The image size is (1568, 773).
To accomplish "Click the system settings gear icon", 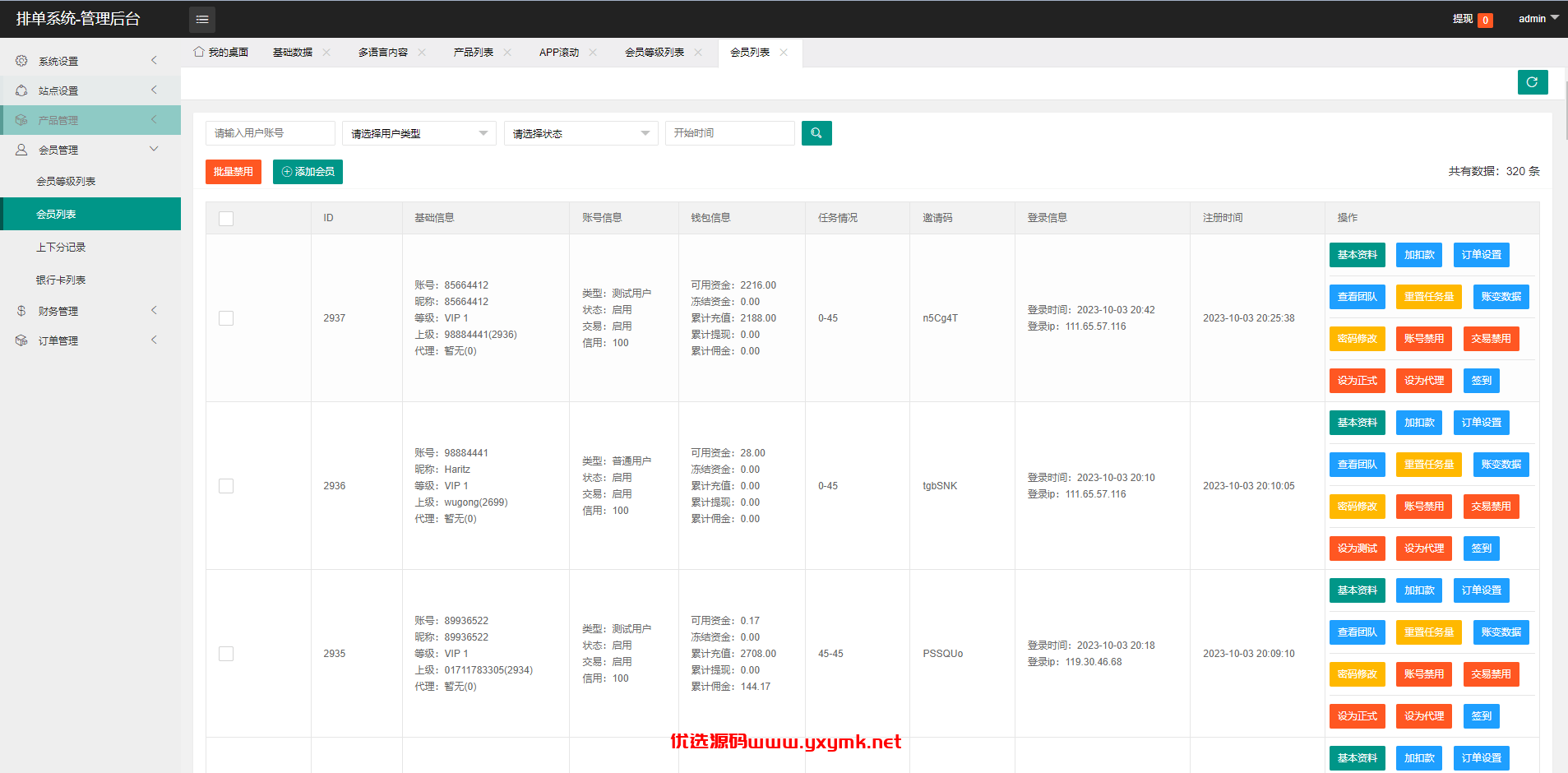I will click(x=21, y=61).
